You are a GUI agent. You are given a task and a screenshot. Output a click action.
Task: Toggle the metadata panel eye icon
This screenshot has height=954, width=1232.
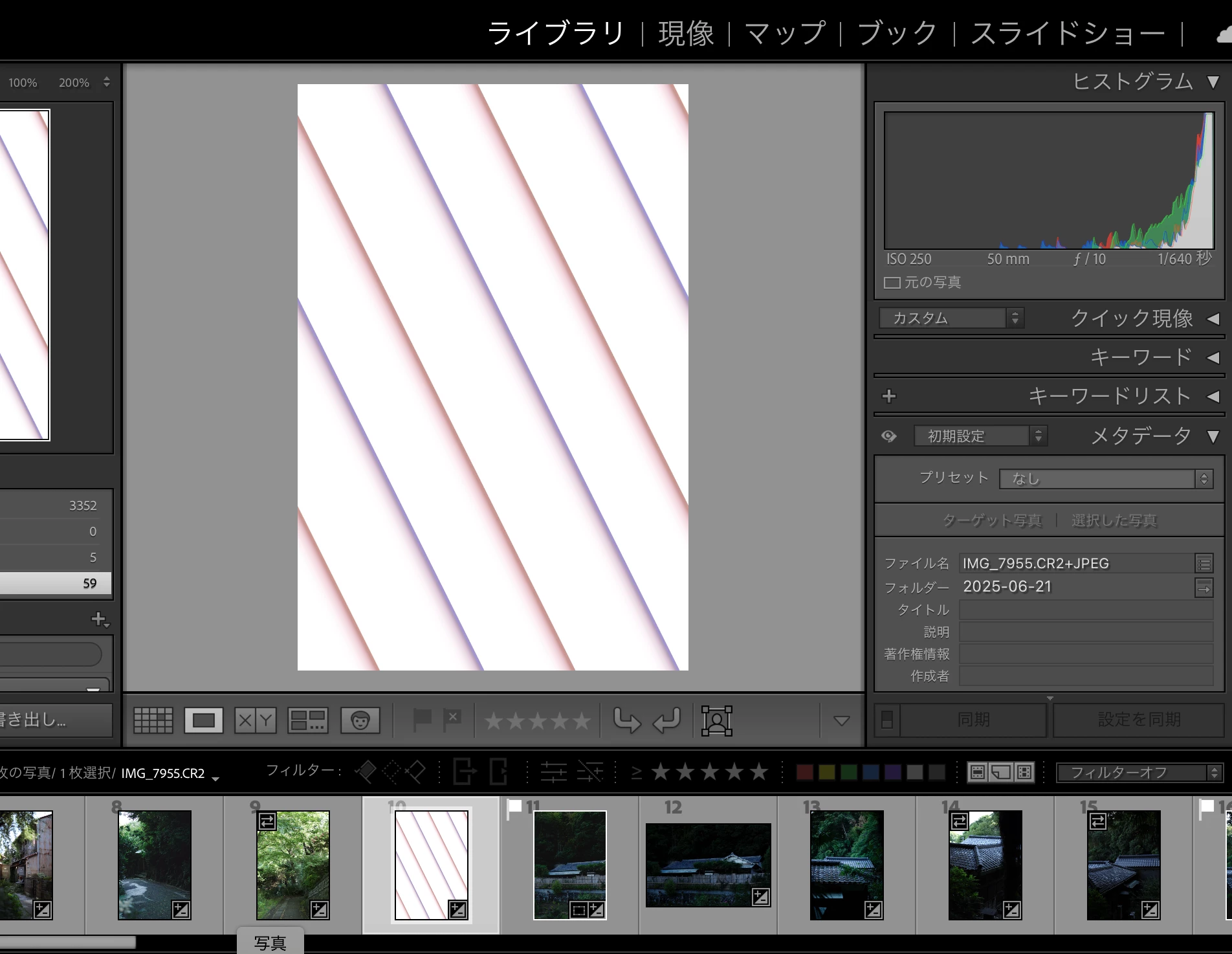click(x=889, y=436)
